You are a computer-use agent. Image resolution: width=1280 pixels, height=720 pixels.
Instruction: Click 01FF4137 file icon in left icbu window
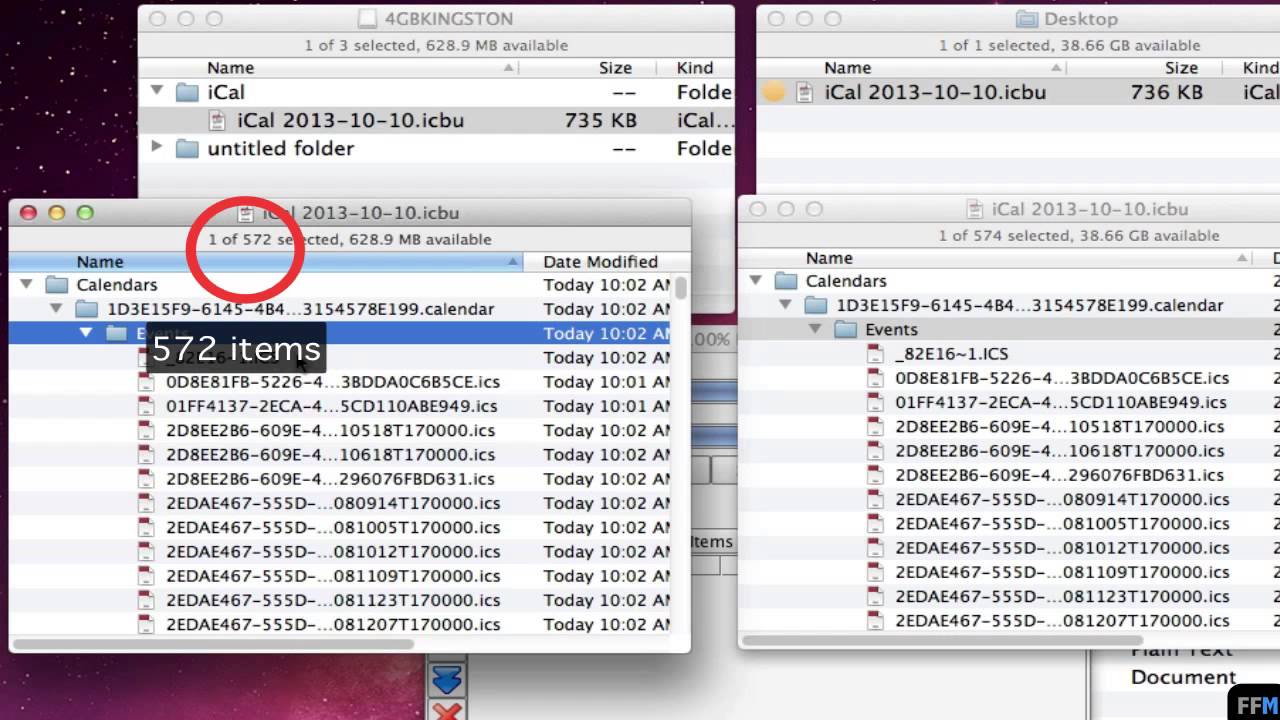pyautogui.click(x=147, y=406)
